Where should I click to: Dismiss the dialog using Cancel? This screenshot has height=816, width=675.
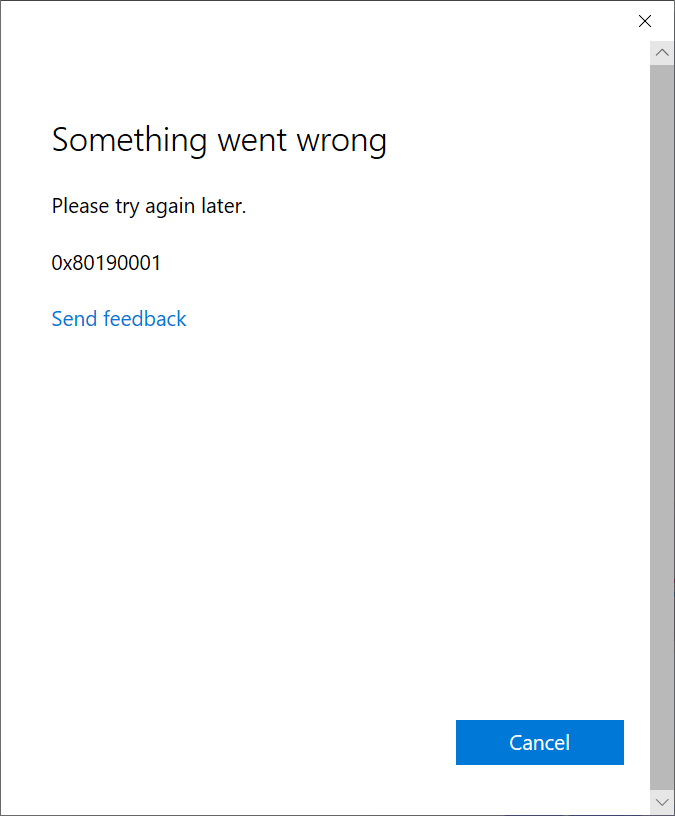(540, 742)
